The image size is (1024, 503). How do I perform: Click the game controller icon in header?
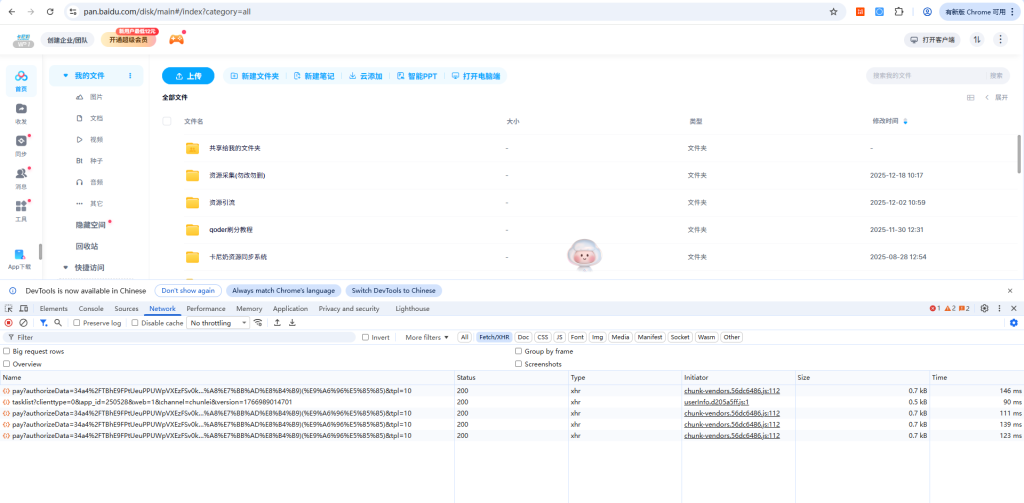[x=176, y=39]
